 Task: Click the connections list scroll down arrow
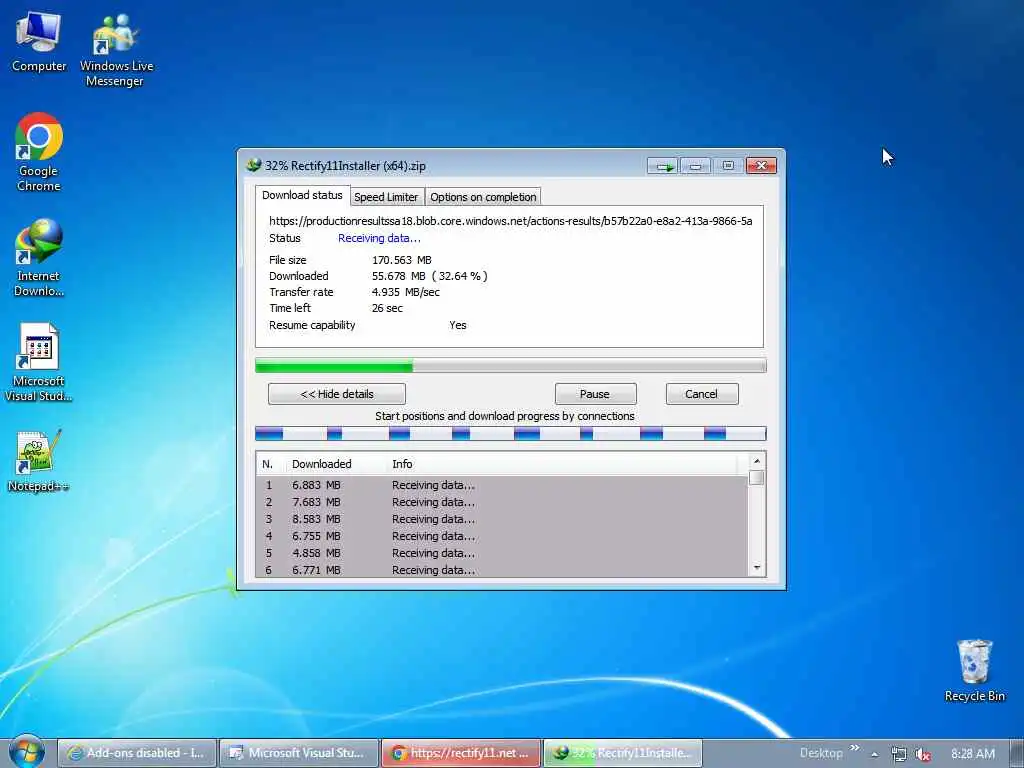(757, 568)
